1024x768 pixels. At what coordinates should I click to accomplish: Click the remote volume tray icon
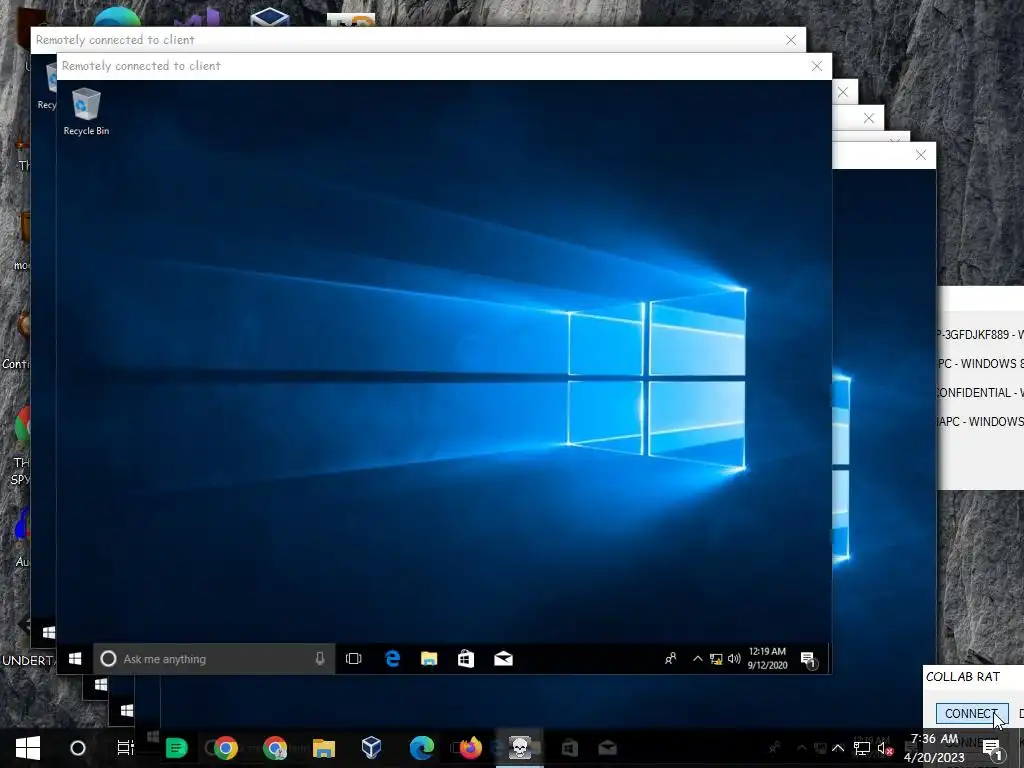point(734,659)
